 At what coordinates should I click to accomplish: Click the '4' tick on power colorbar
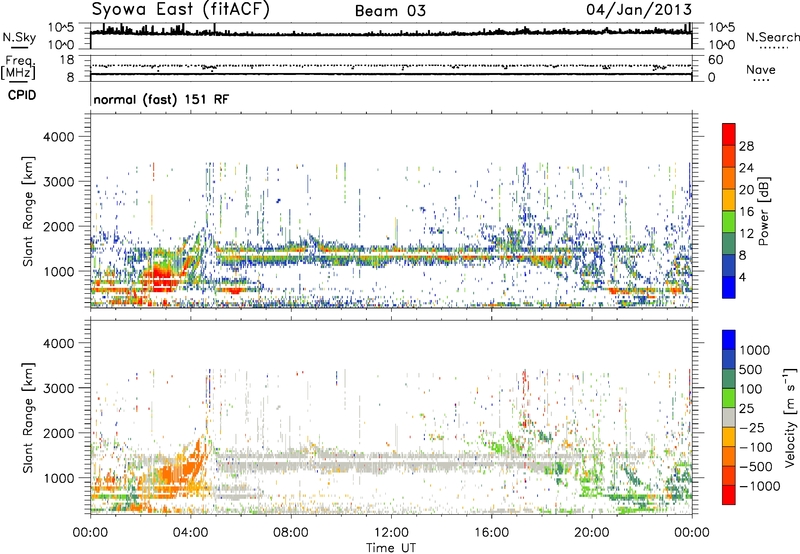click(x=742, y=277)
